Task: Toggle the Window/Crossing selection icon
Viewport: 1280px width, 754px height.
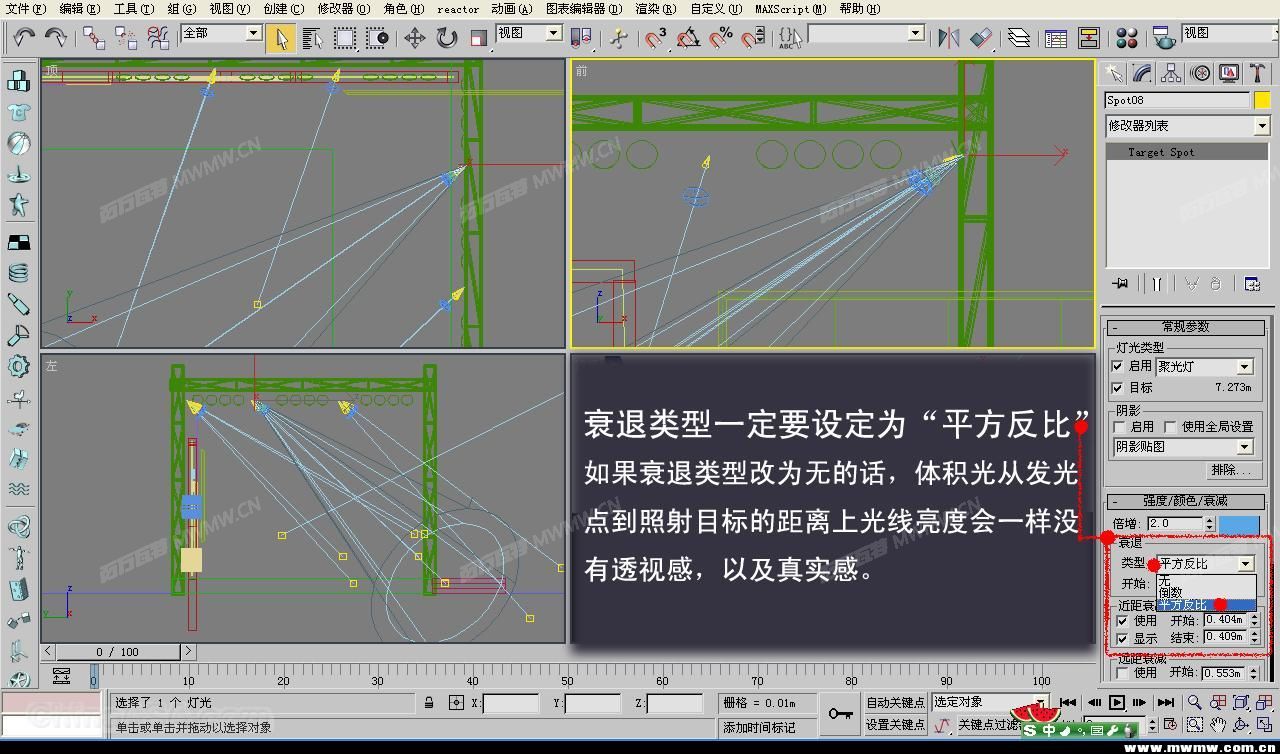Action: tap(377, 38)
